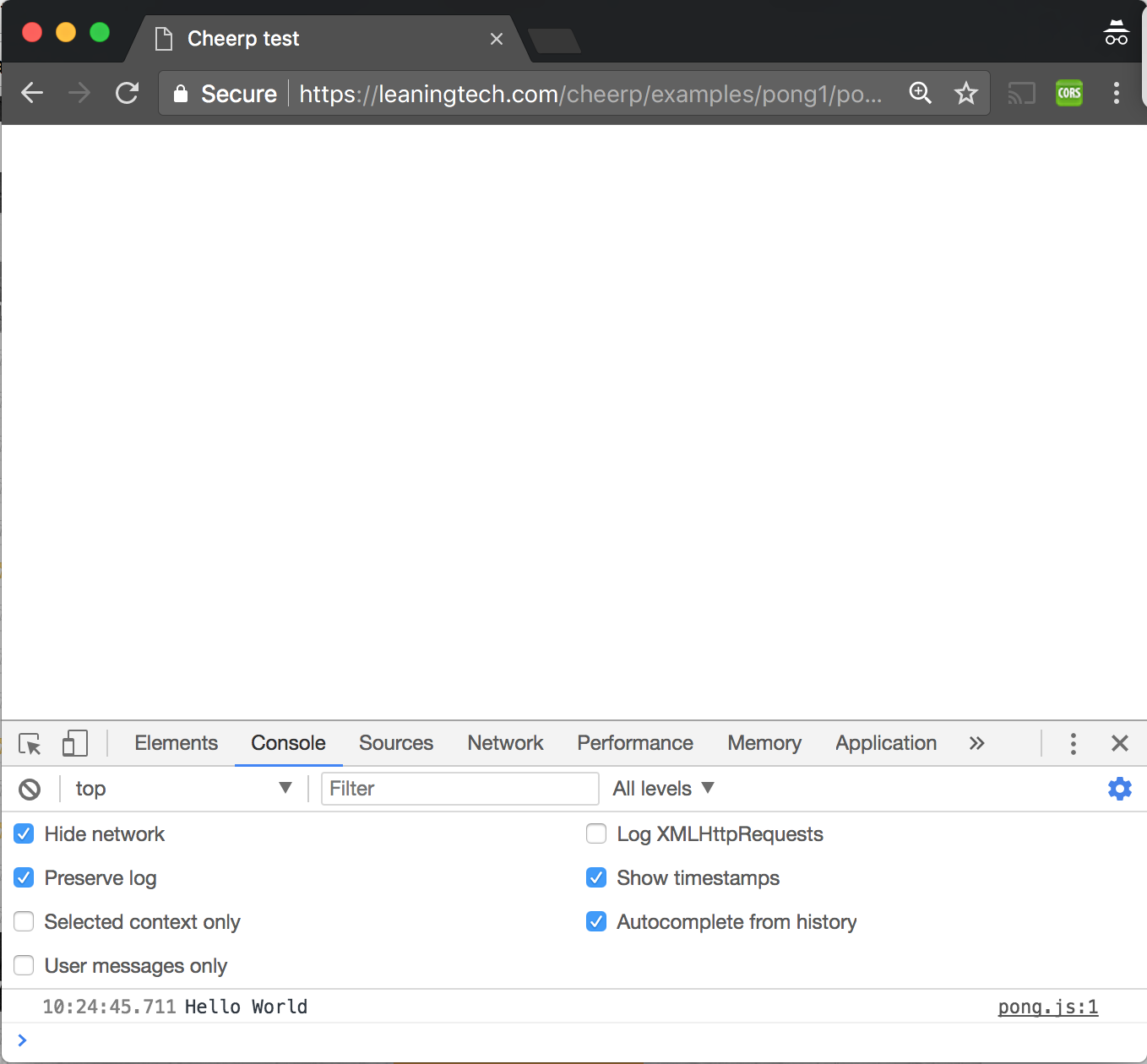Open the top context dropdown
Screen dimensions: 1147x1064
click(x=182, y=789)
